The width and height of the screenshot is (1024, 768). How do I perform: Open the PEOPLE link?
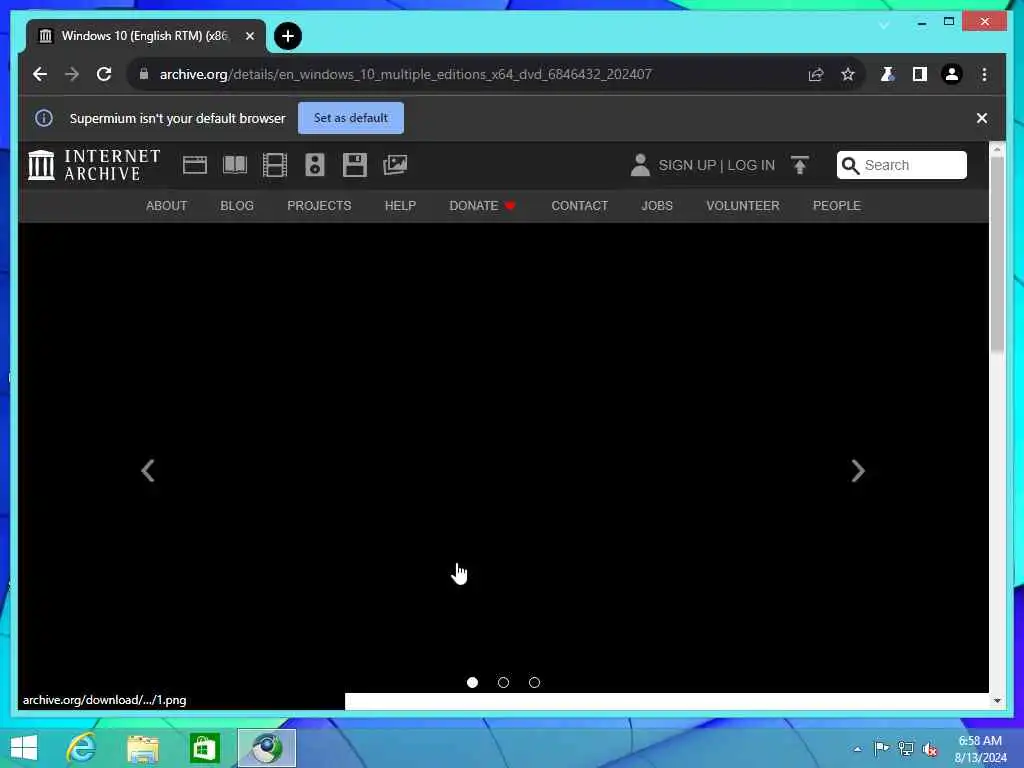pos(837,206)
